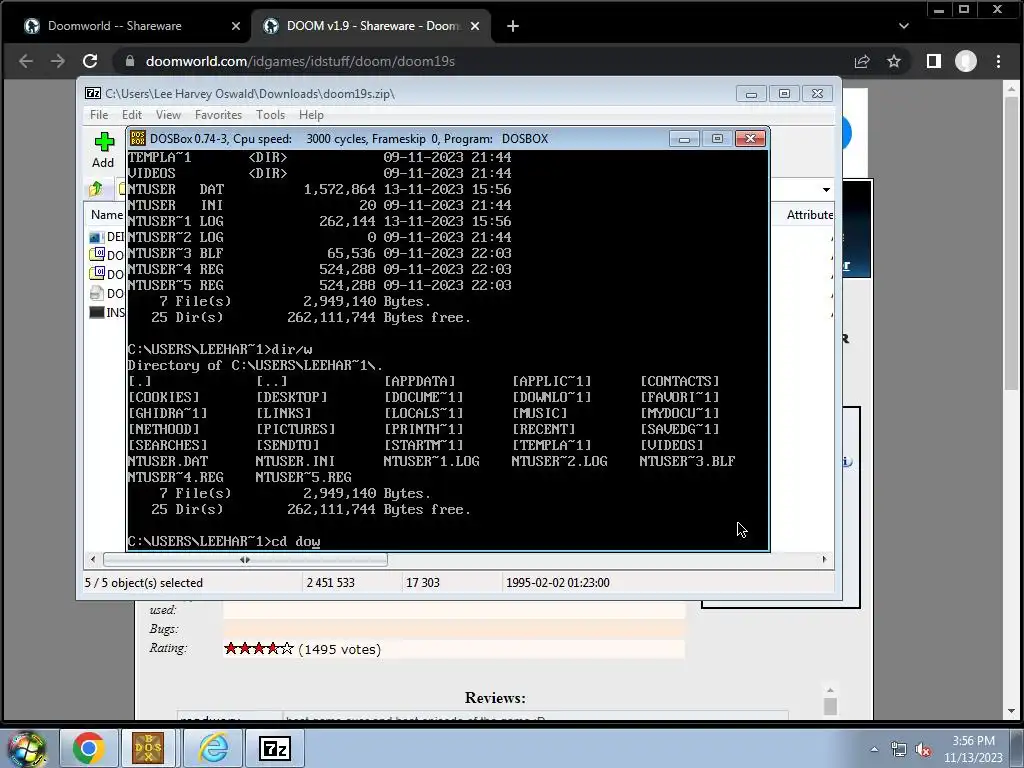The width and height of the screenshot is (1024, 768).
Task: Click the star rating on the Doomworld page
Action: coord(259,648)
